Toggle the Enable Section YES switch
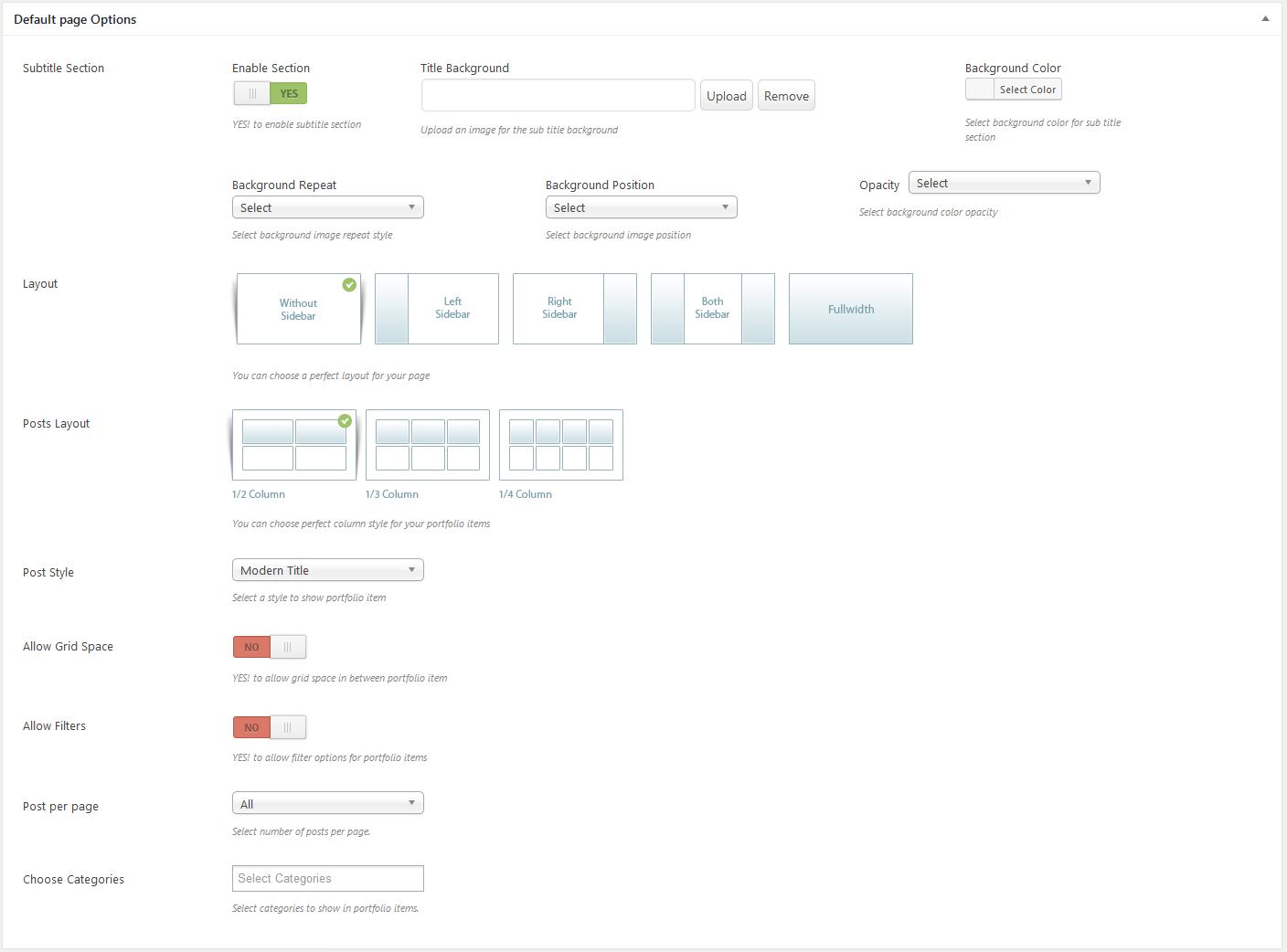Viewport: 1287px width, 952px height. point(270,93)
